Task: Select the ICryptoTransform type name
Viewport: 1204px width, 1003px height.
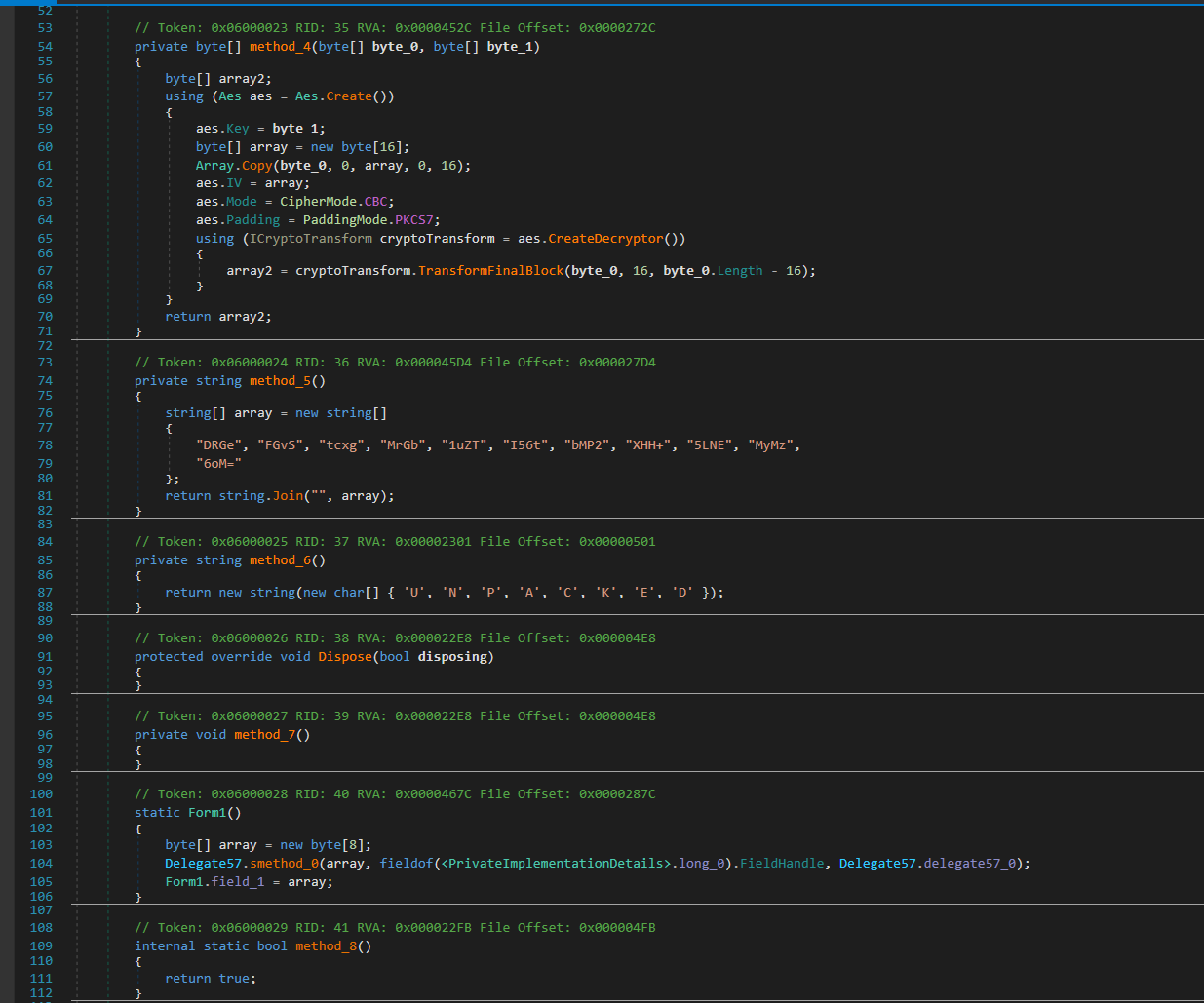Action: coord(311,239)
